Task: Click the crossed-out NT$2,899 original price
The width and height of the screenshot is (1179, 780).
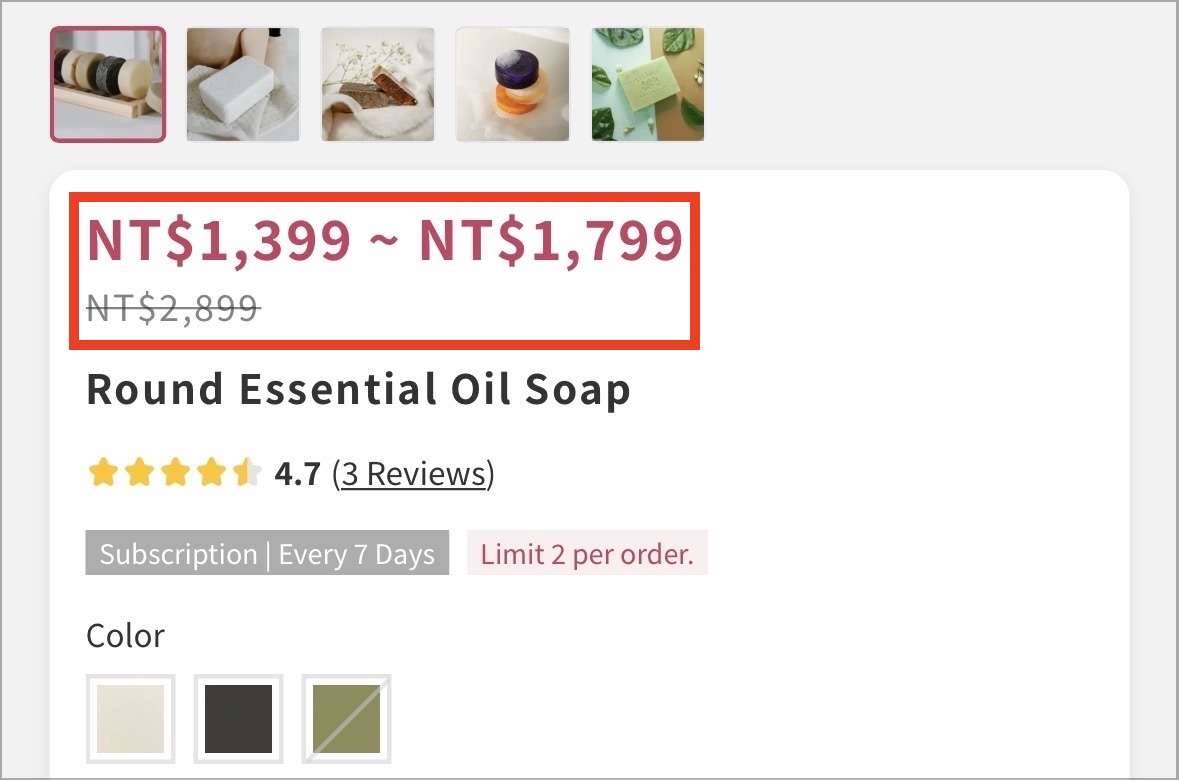Action: click(x=174, y=308)
